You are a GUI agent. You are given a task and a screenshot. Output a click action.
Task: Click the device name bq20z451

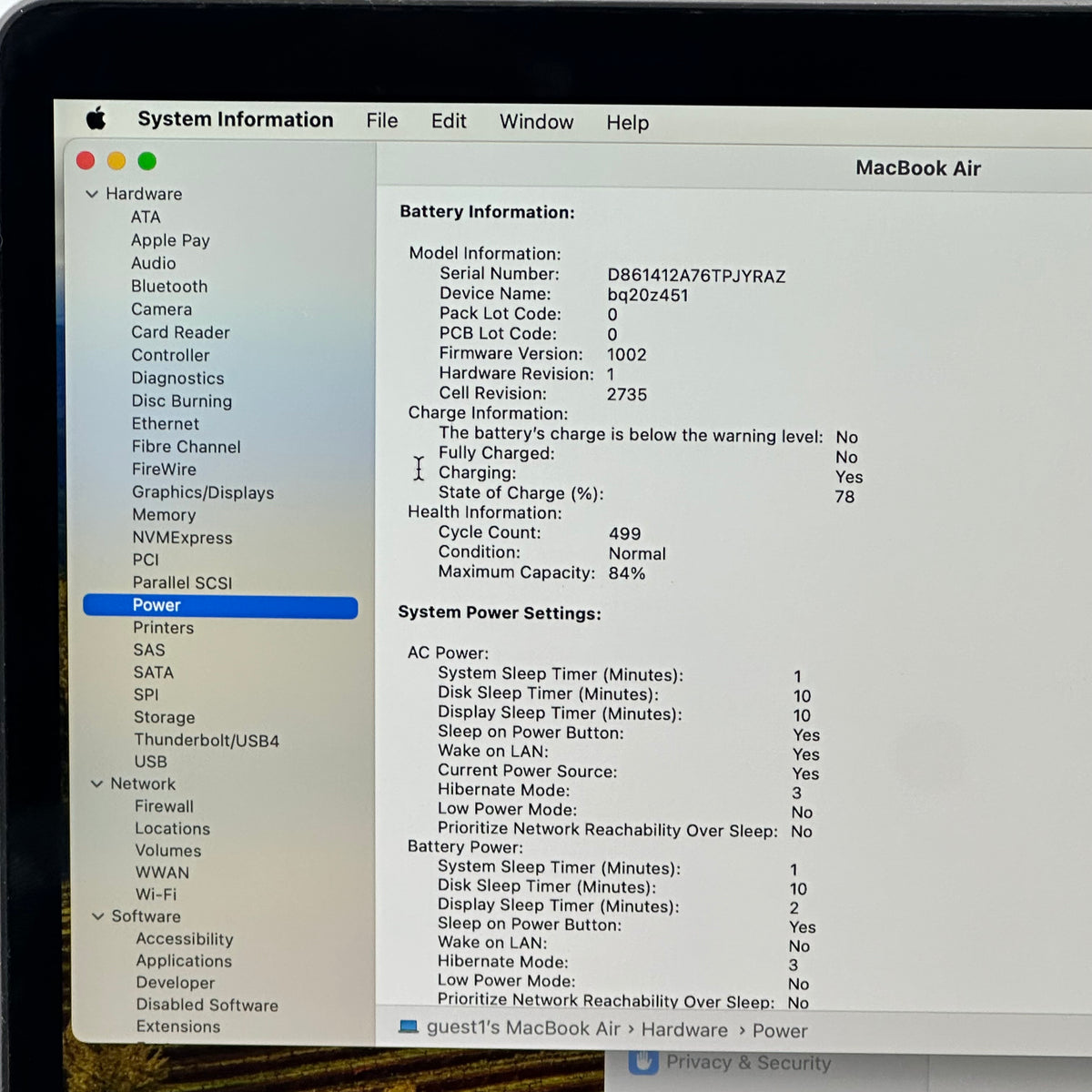tap(648, 295)
